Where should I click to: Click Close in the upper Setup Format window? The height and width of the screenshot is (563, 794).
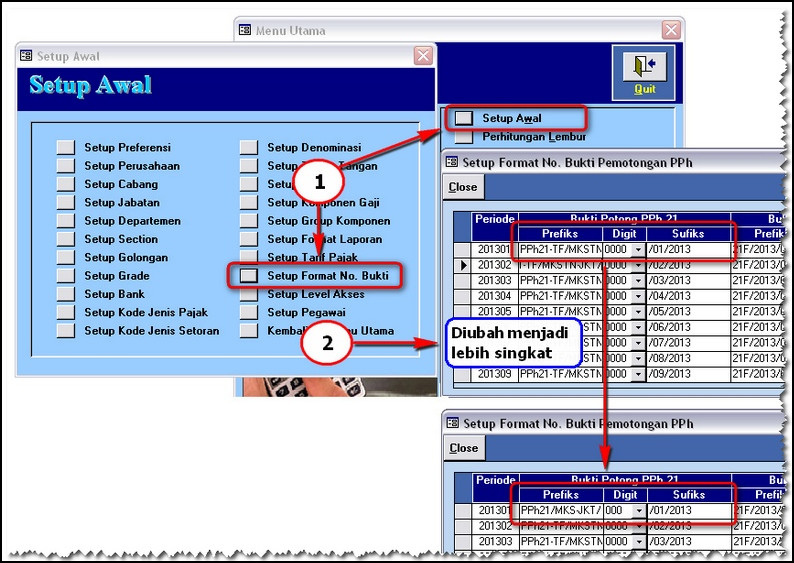pyautogui.click(x=463, y=187)
